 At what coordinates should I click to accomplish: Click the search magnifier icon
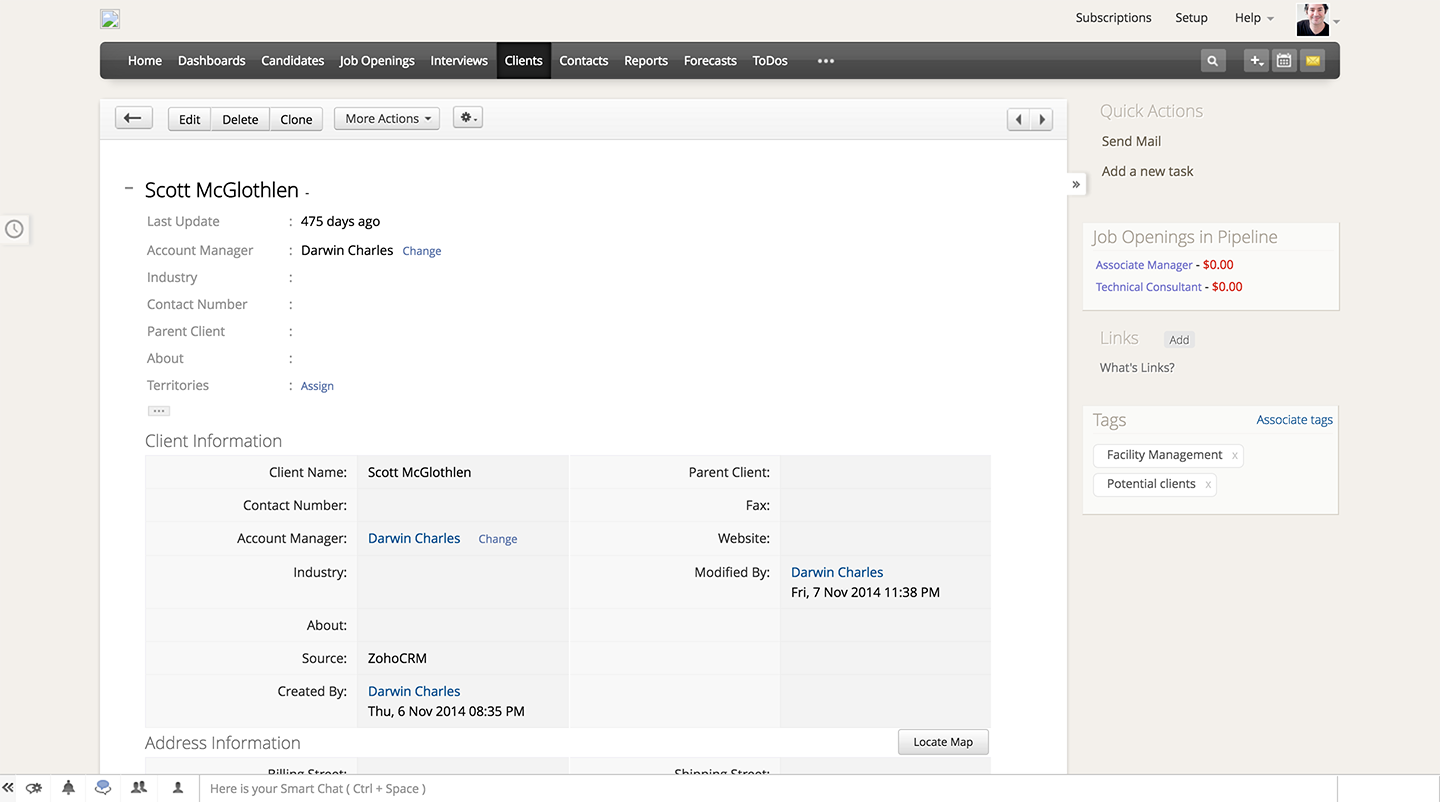pos(1212,61)
